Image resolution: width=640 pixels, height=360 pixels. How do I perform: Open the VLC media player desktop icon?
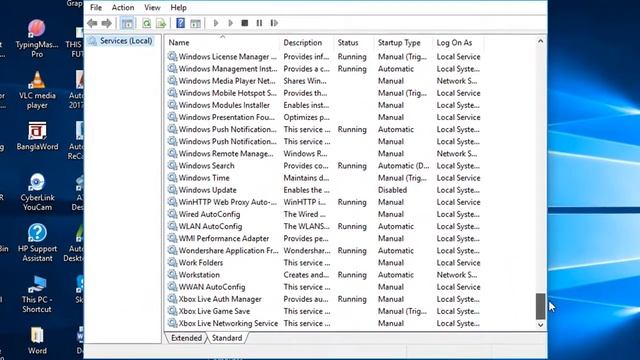point(37,89)
